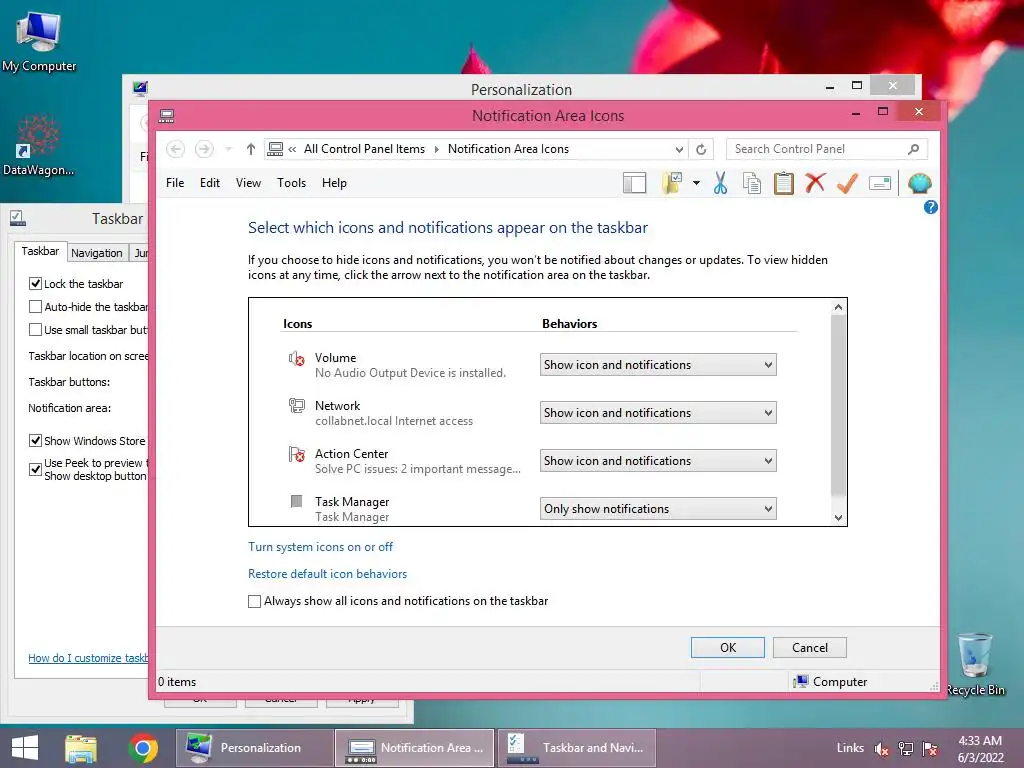
Task: Expand the breadcrumb arrow after All Control Panel Items
Action: pos(436,150)
